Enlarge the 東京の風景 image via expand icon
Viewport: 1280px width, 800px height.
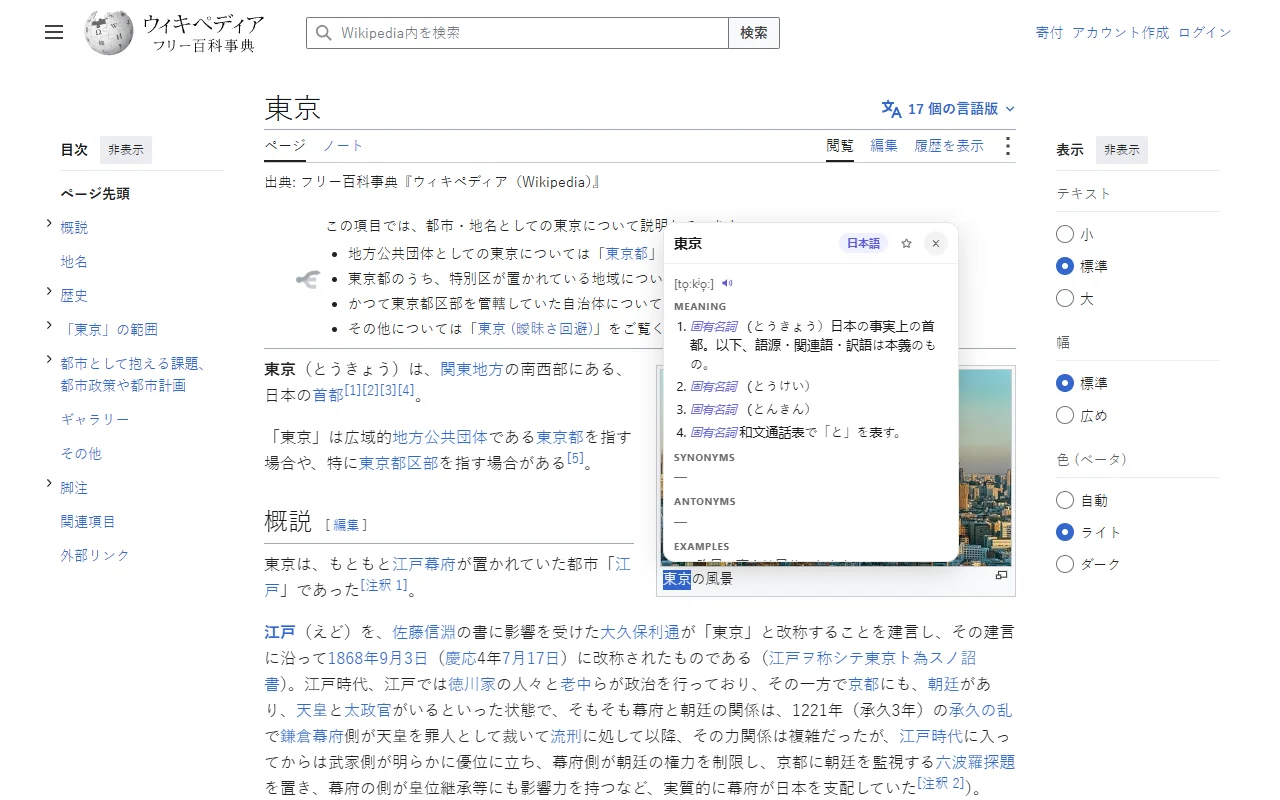pyautogui.click(x=1001, y=575)
